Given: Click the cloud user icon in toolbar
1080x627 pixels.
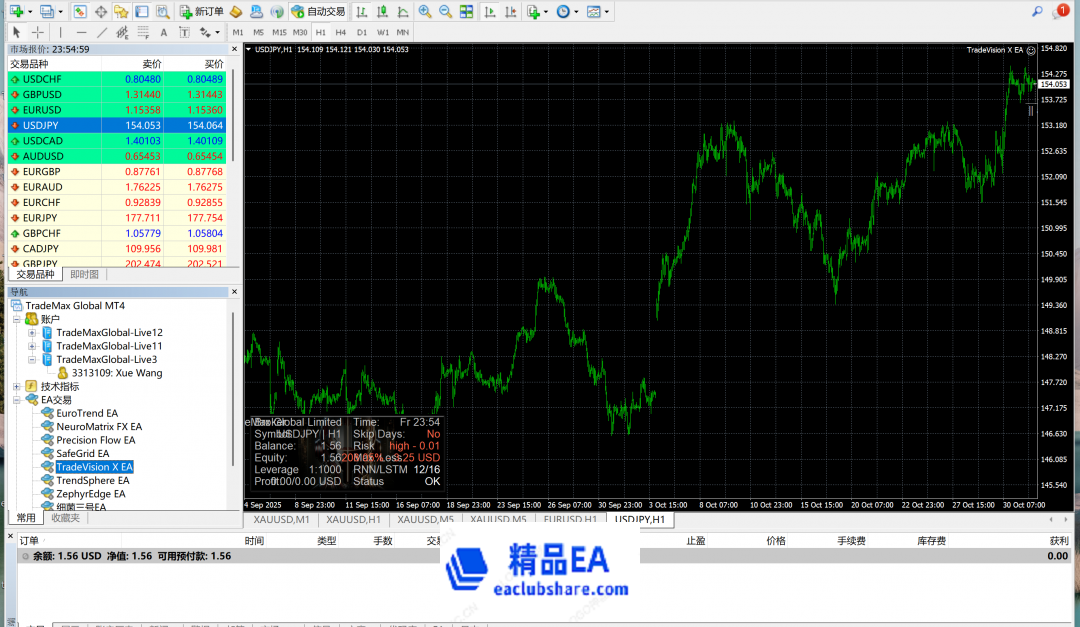Looking at the screenshot, I should 256,12.
